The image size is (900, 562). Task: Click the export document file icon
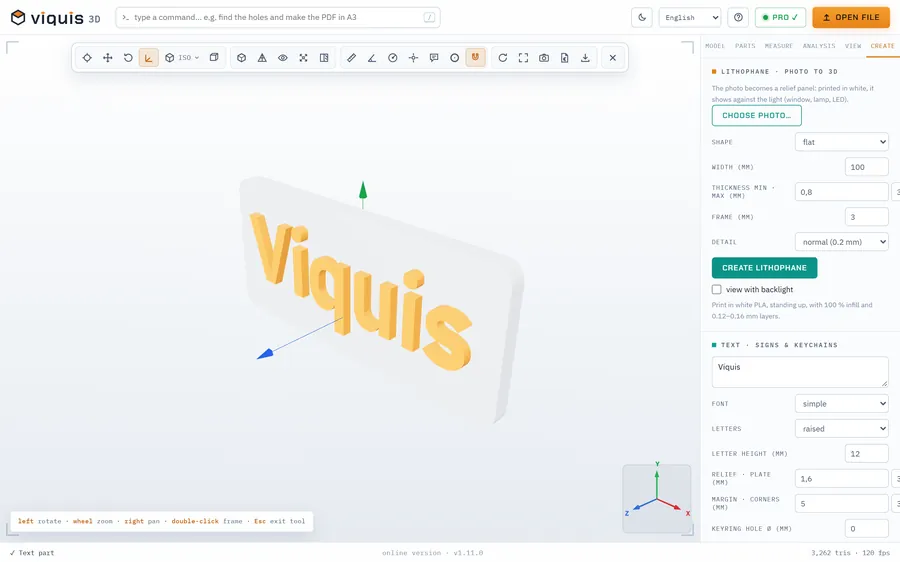(x=565, y=57)
